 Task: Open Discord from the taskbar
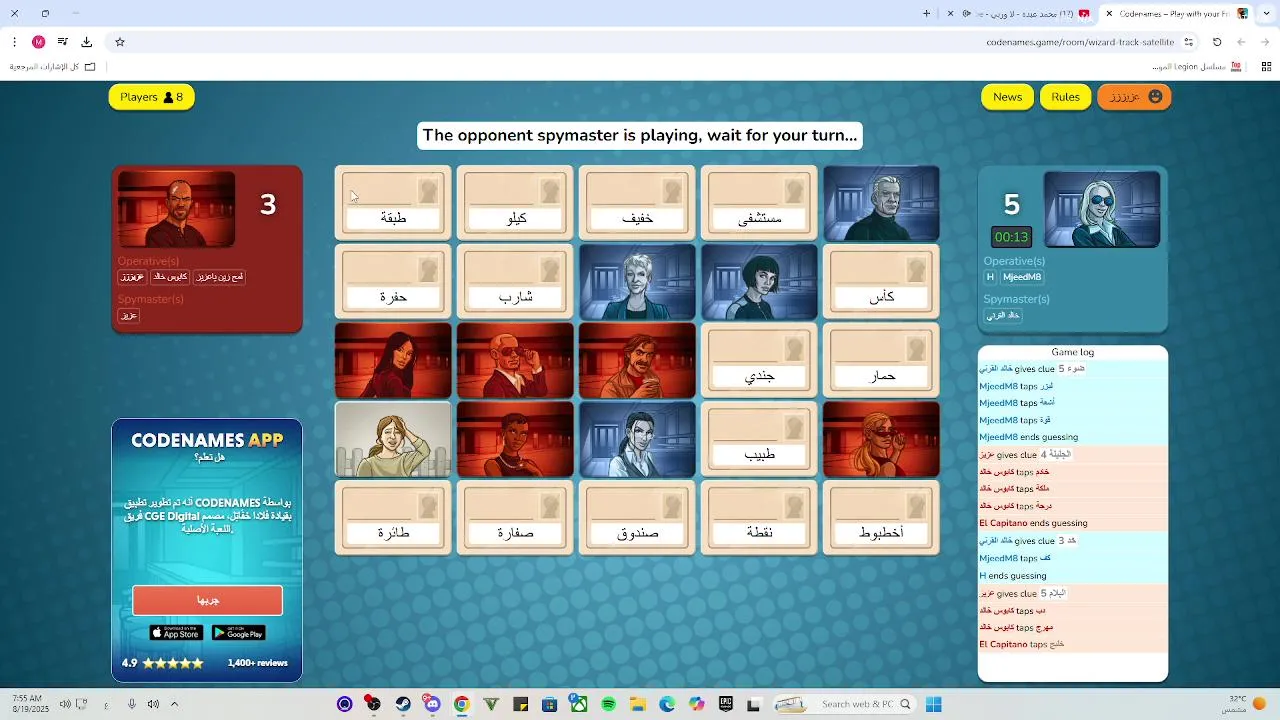[432, 704]
